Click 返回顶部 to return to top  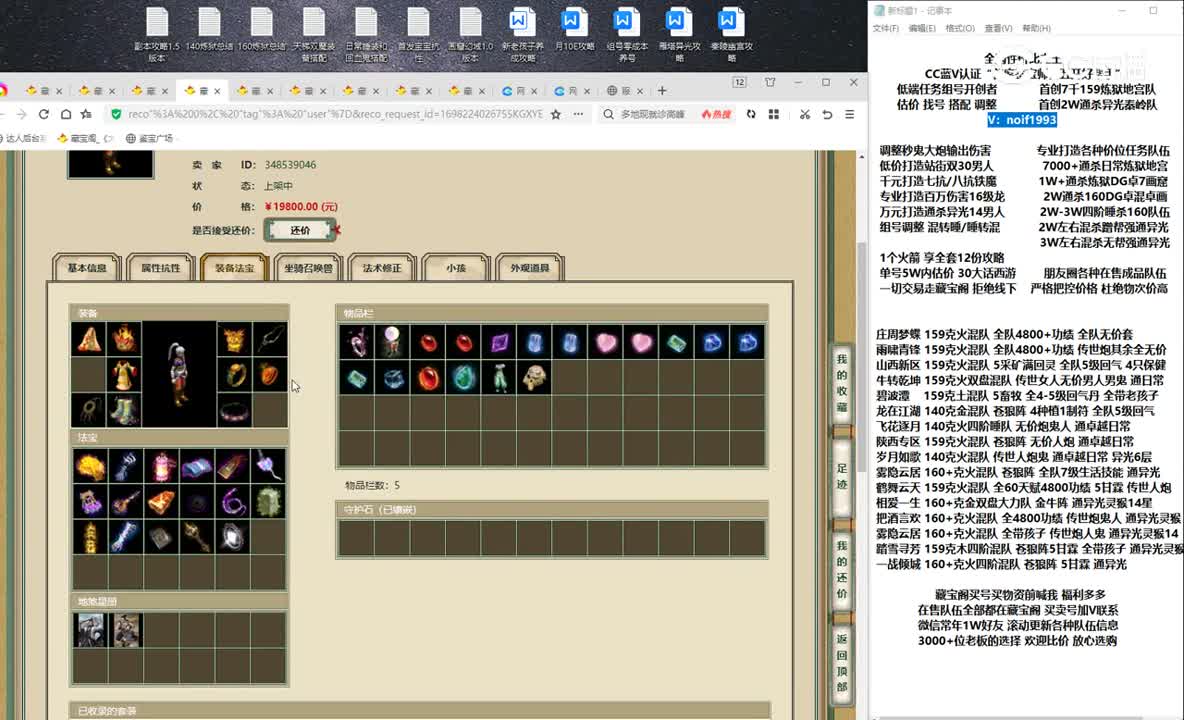tap(842, 663)
